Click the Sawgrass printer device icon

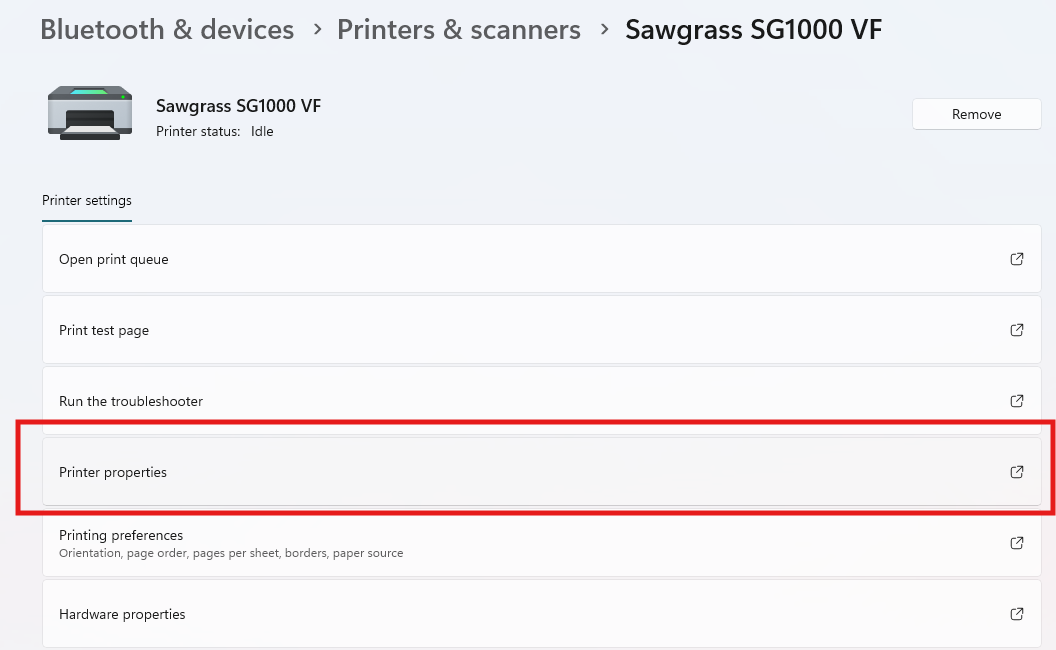[90, 113]
